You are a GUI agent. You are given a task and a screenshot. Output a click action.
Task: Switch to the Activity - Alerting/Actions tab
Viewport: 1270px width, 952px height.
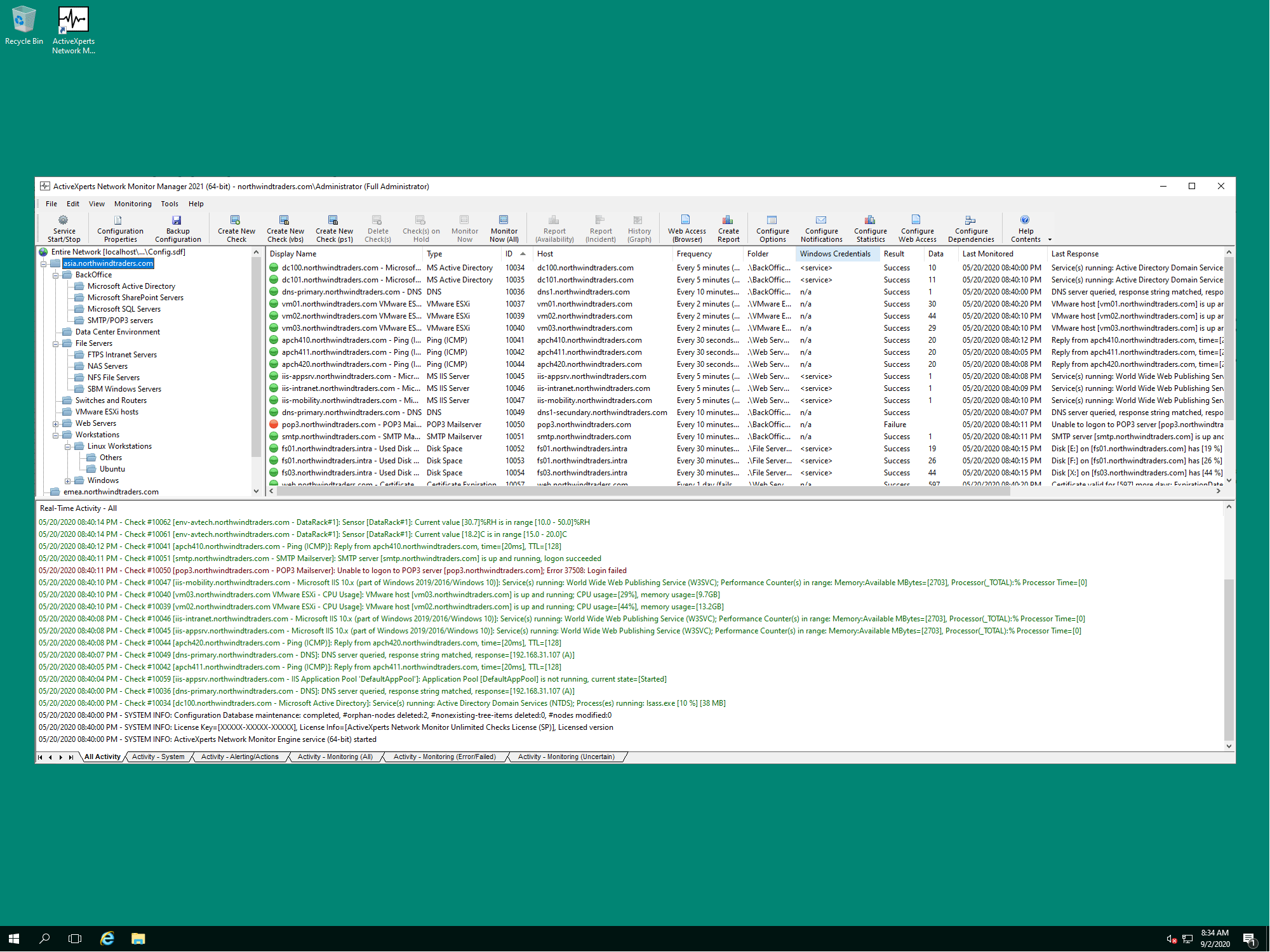[240, 757]
